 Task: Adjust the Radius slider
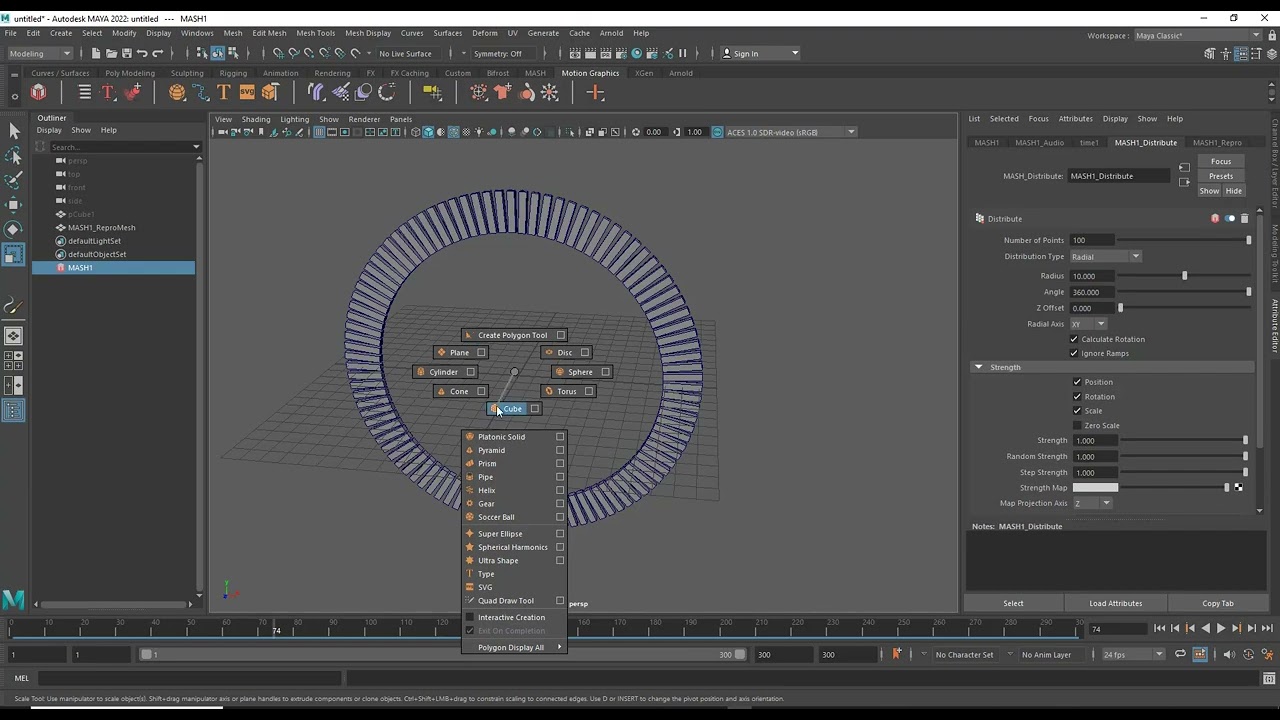pyautogui.click(x=1184, y=276)
